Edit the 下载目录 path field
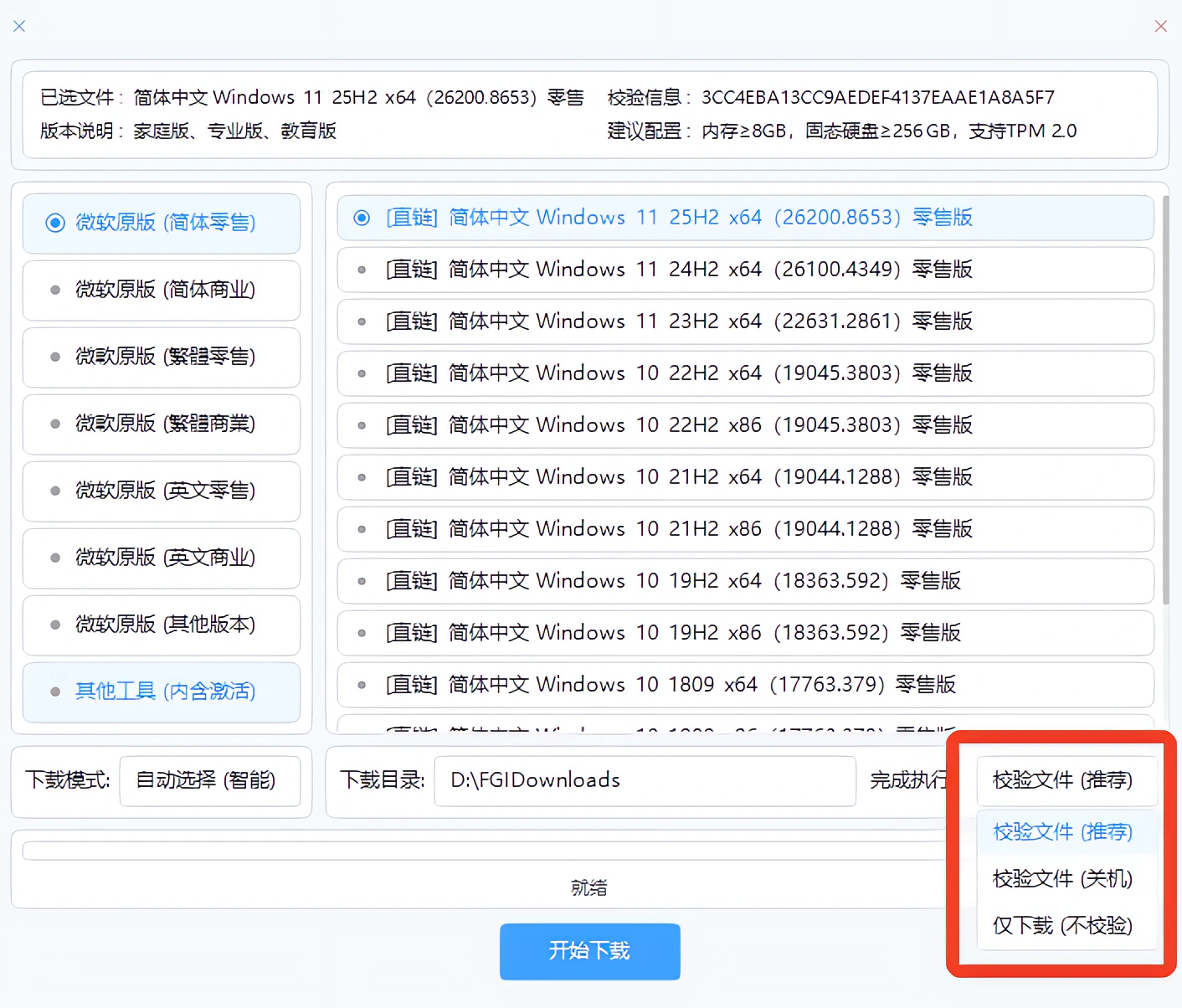Image resolution: width=1182 pixels, height=1008 pixels. pyautogui.click(x=645, y=781)
